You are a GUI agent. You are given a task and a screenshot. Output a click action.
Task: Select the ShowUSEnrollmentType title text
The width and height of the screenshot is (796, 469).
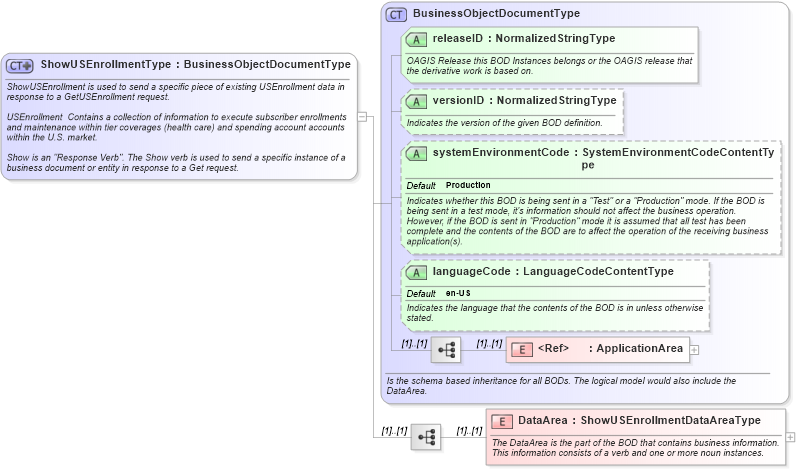(195, 64)
